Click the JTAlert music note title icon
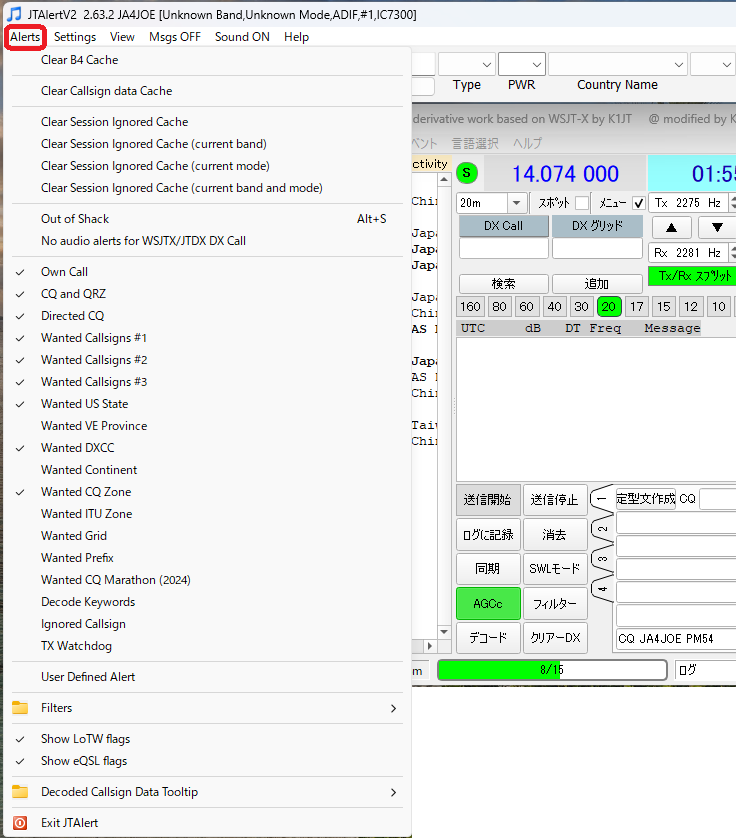Screen dimensions: 736x838 [x=13, y=14]
